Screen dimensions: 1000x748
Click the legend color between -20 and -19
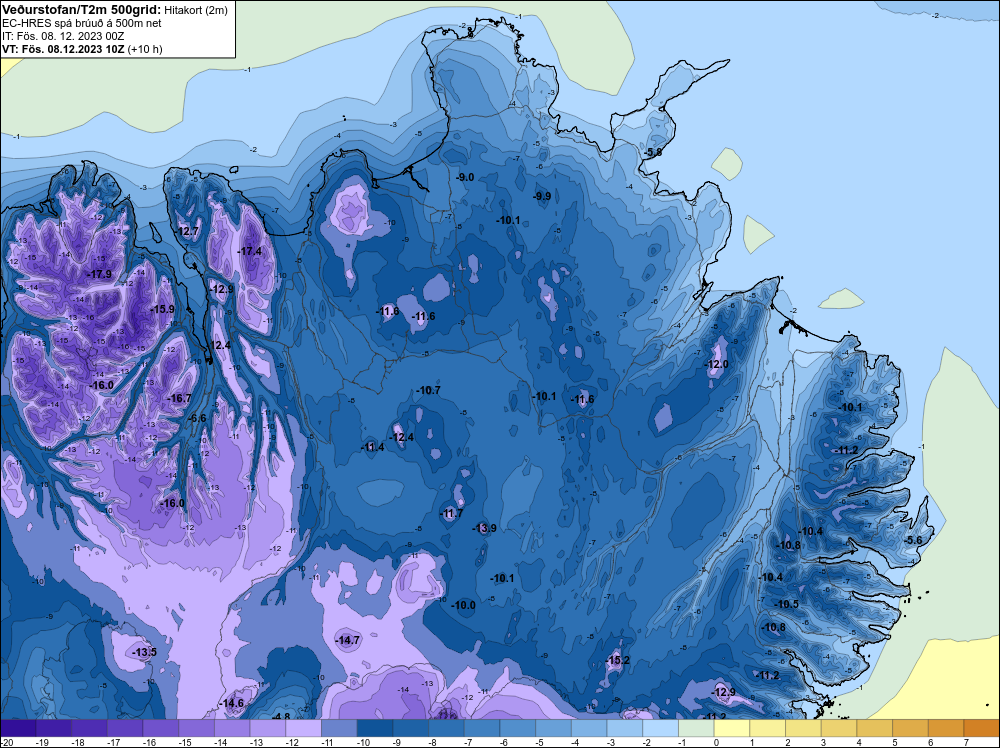(x=18, y=728)
